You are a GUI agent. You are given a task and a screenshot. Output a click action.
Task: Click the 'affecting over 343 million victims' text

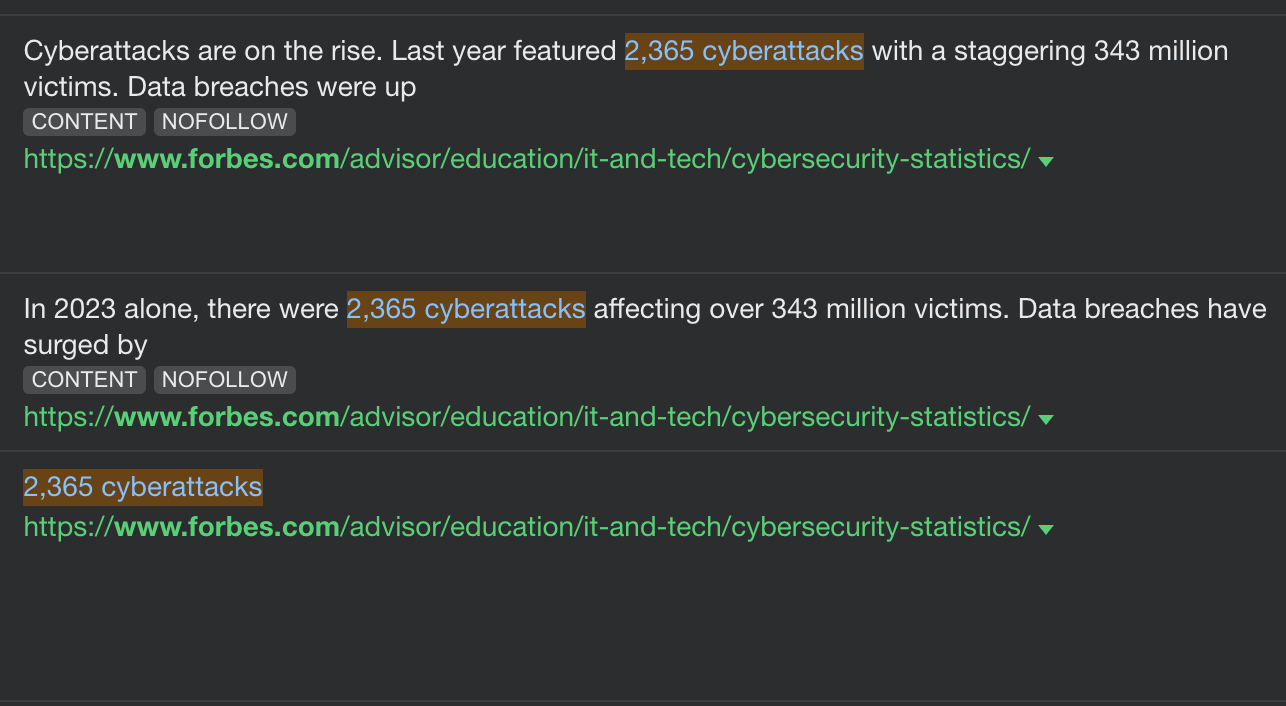[802, 309]
